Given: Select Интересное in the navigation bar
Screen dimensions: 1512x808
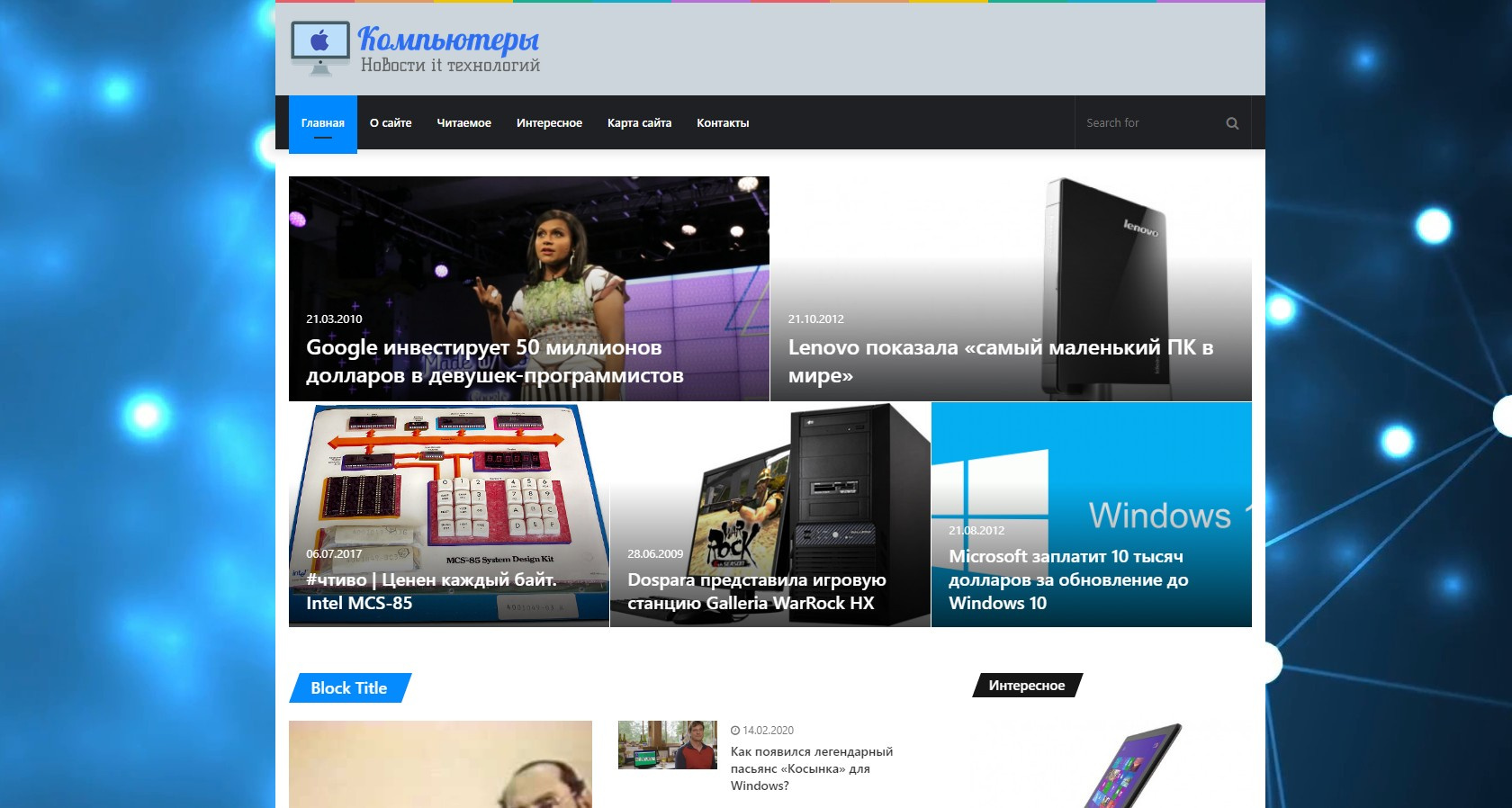Looking at the screenshot, I should coord(549,123).
